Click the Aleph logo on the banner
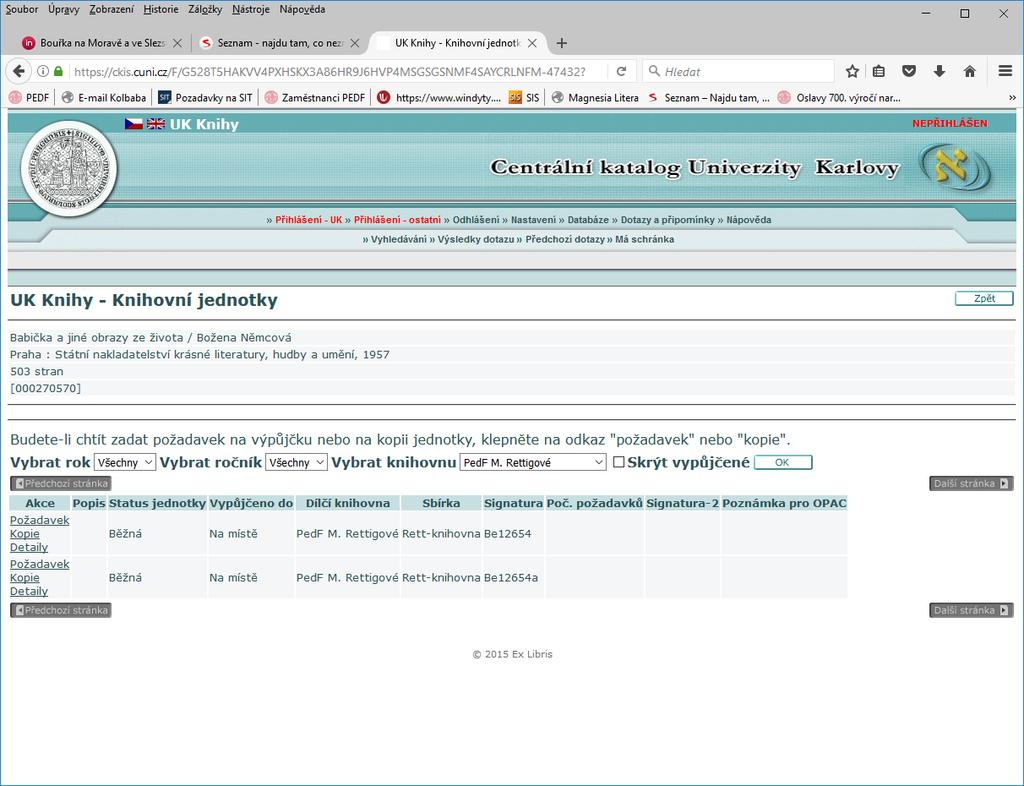 955,167
